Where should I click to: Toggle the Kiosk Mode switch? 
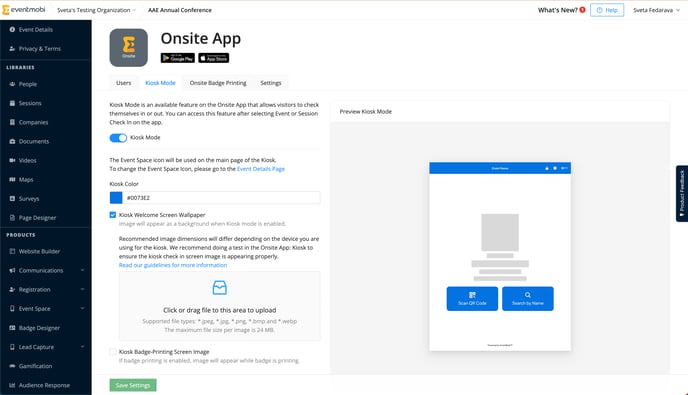click(x=118, y=138)
